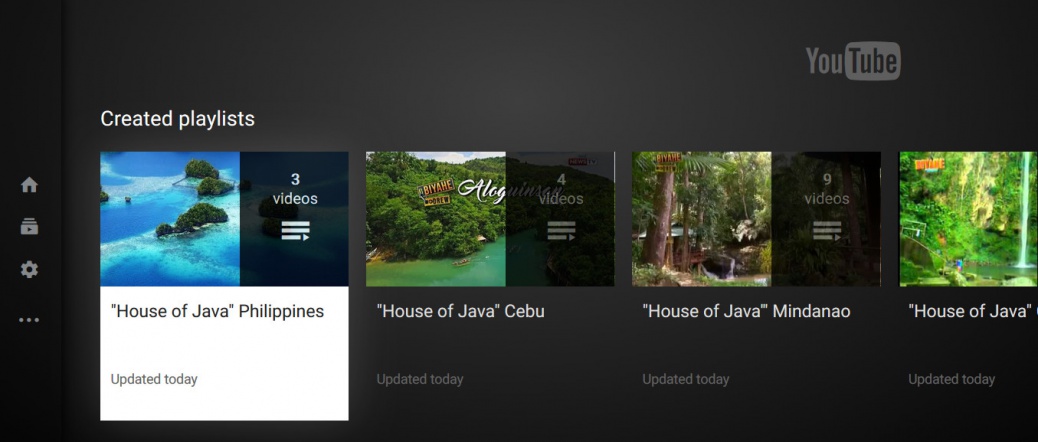Open the waterfall thumbnail playlist

(968, 219)
